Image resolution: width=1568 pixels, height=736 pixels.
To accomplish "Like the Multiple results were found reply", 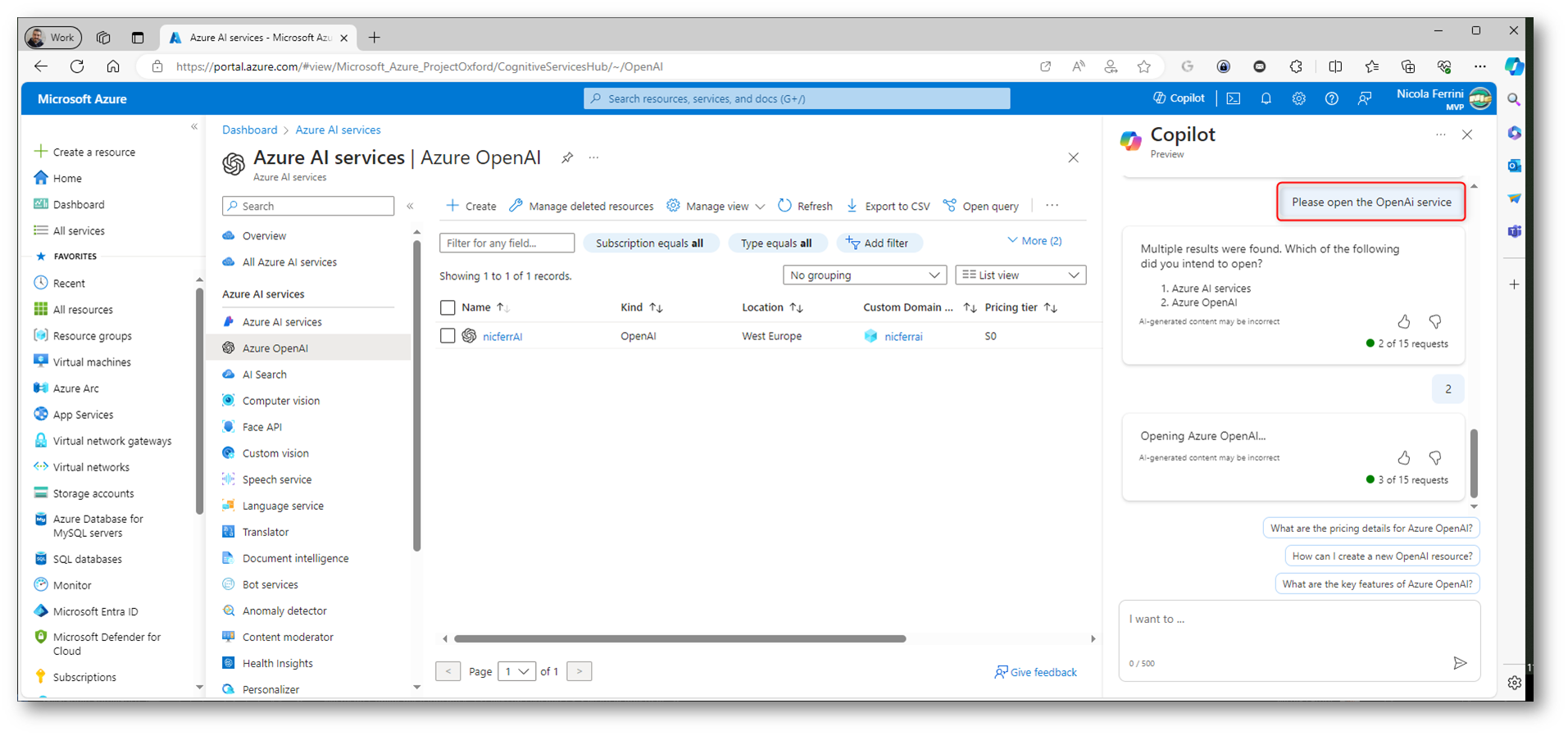I will pyautogui.click(x=1404, y=321).
